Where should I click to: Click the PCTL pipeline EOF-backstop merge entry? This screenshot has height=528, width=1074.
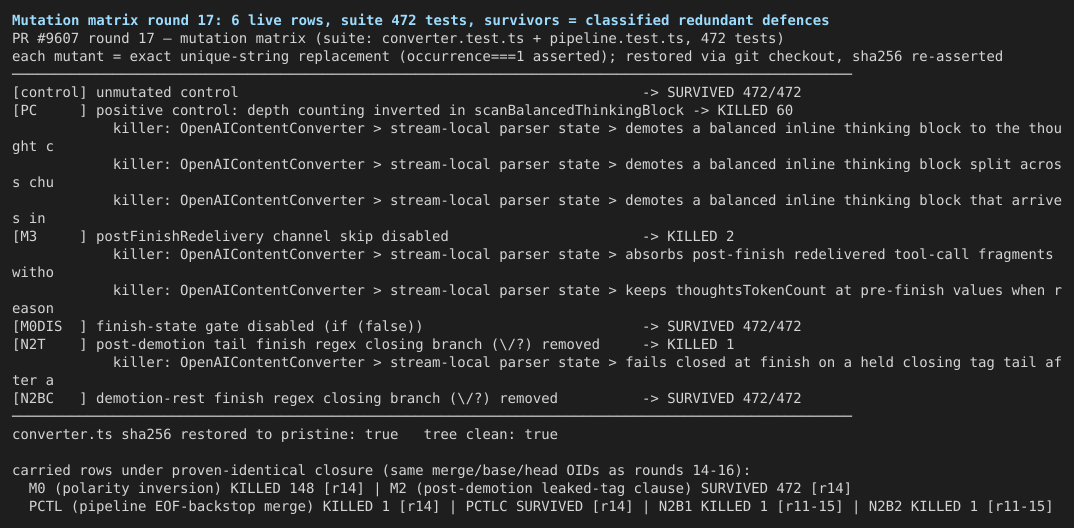239,507
